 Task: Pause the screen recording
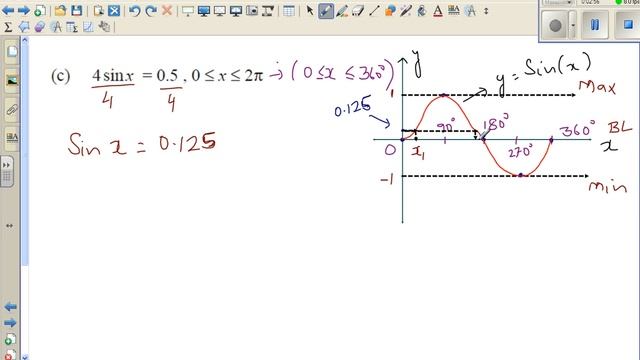(595, 25)
